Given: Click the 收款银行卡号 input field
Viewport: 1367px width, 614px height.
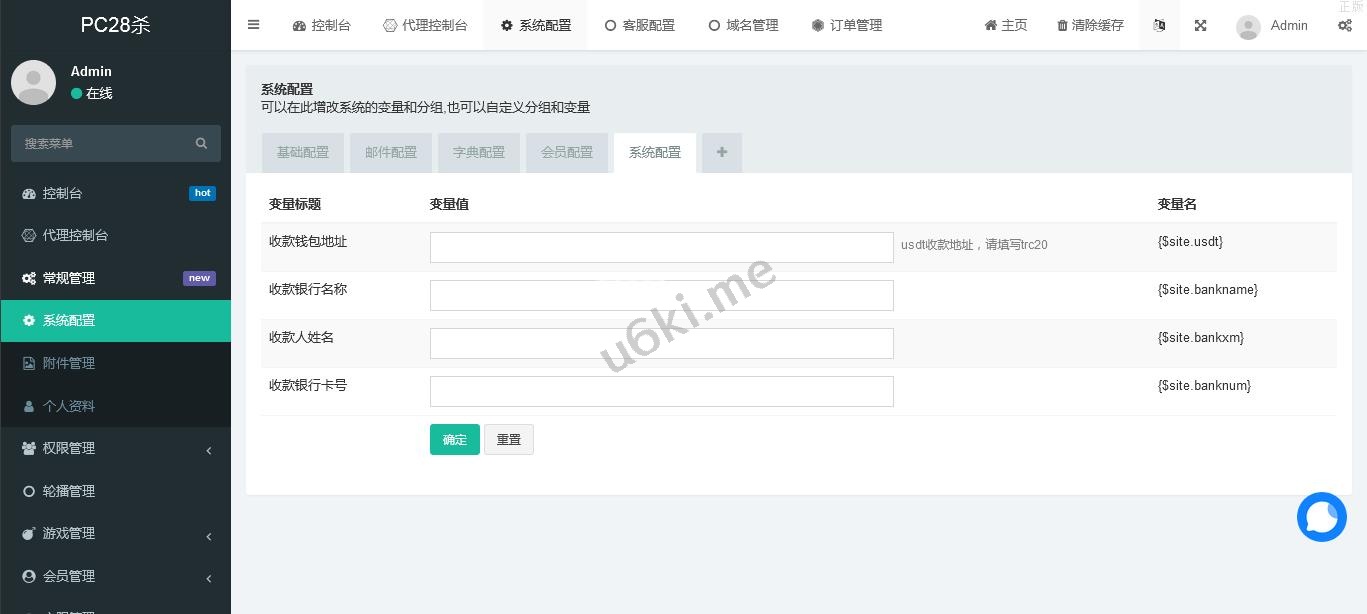Looking at the screenshot, I should [x=661, y=391].
